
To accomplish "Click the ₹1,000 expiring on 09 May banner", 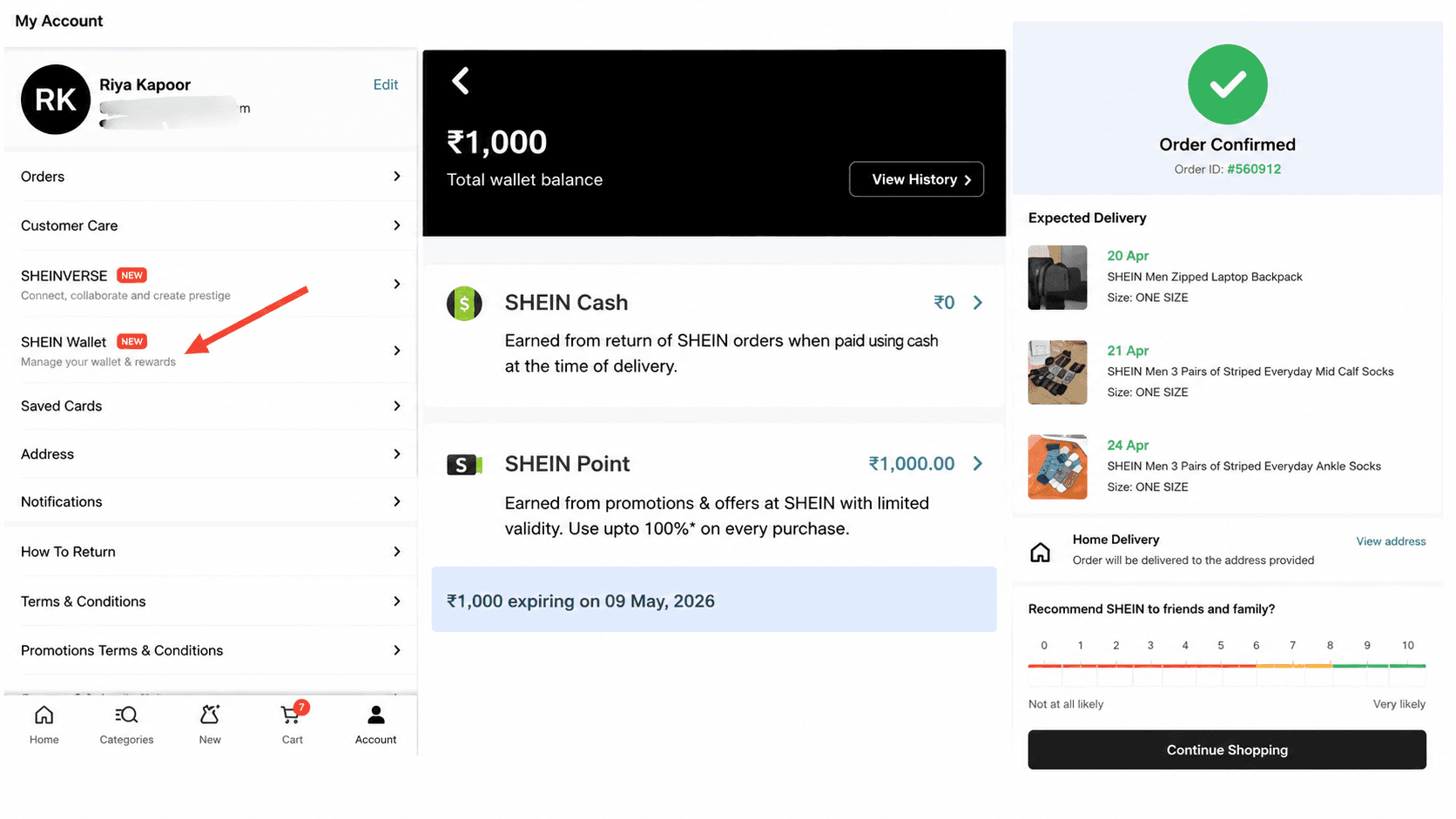I will tap(714, 600).
